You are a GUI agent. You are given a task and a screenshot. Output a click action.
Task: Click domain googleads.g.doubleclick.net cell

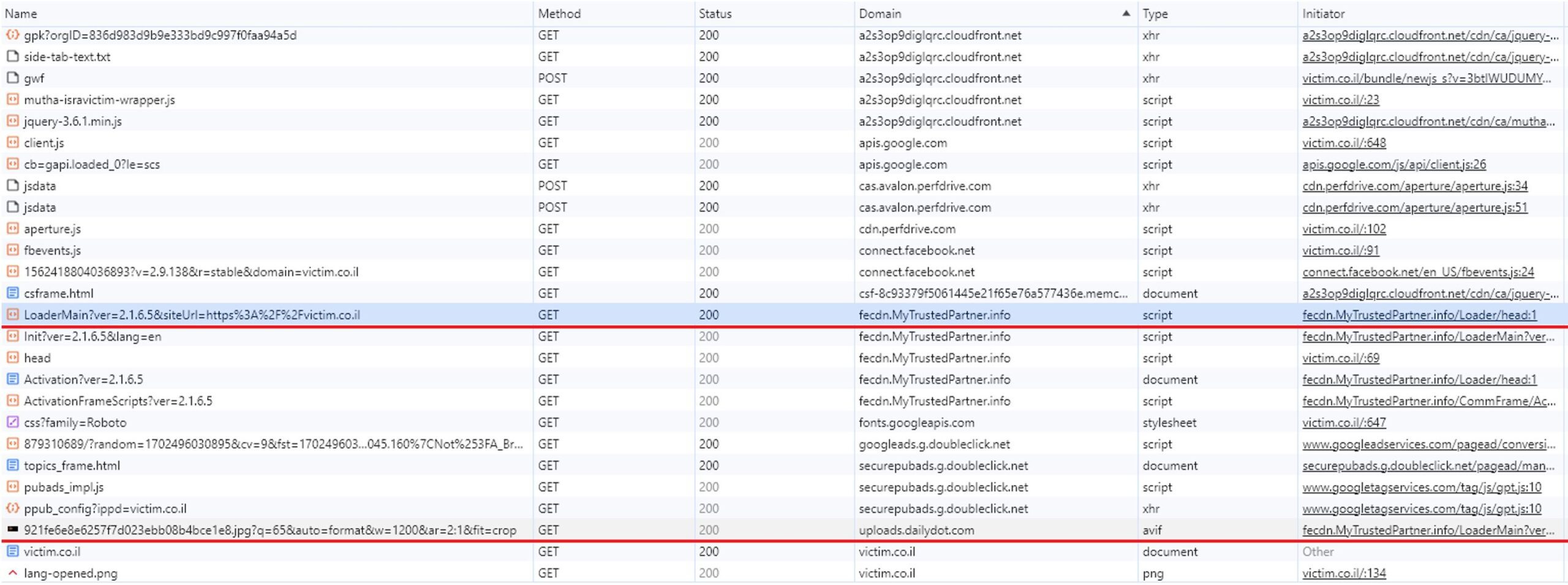[934, 443]
